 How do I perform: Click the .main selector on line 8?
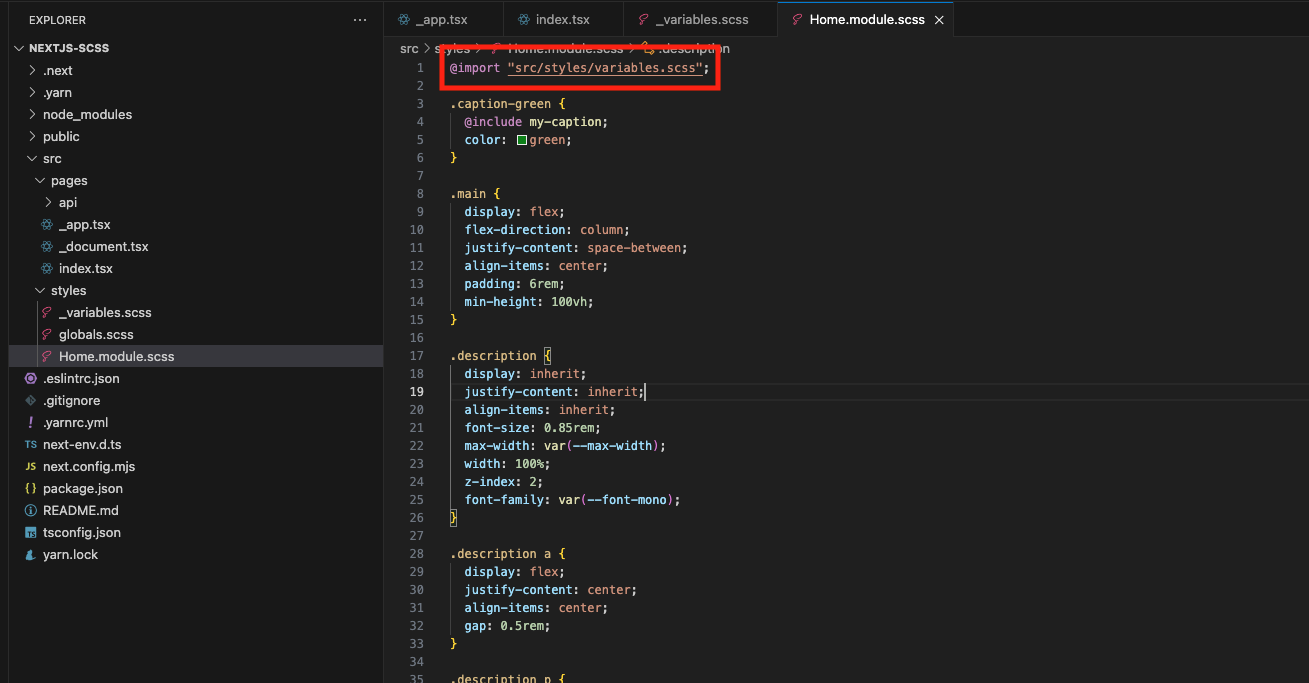point(468,194)
